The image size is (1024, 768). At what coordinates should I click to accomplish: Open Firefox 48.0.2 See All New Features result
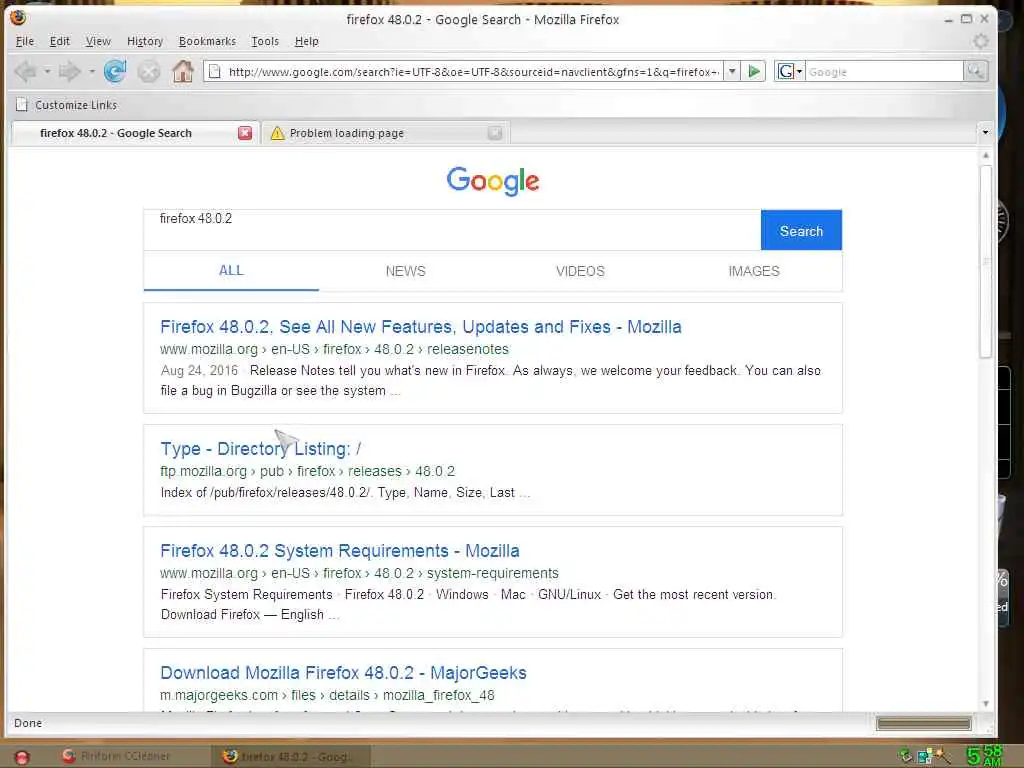(x=421, y=327)
